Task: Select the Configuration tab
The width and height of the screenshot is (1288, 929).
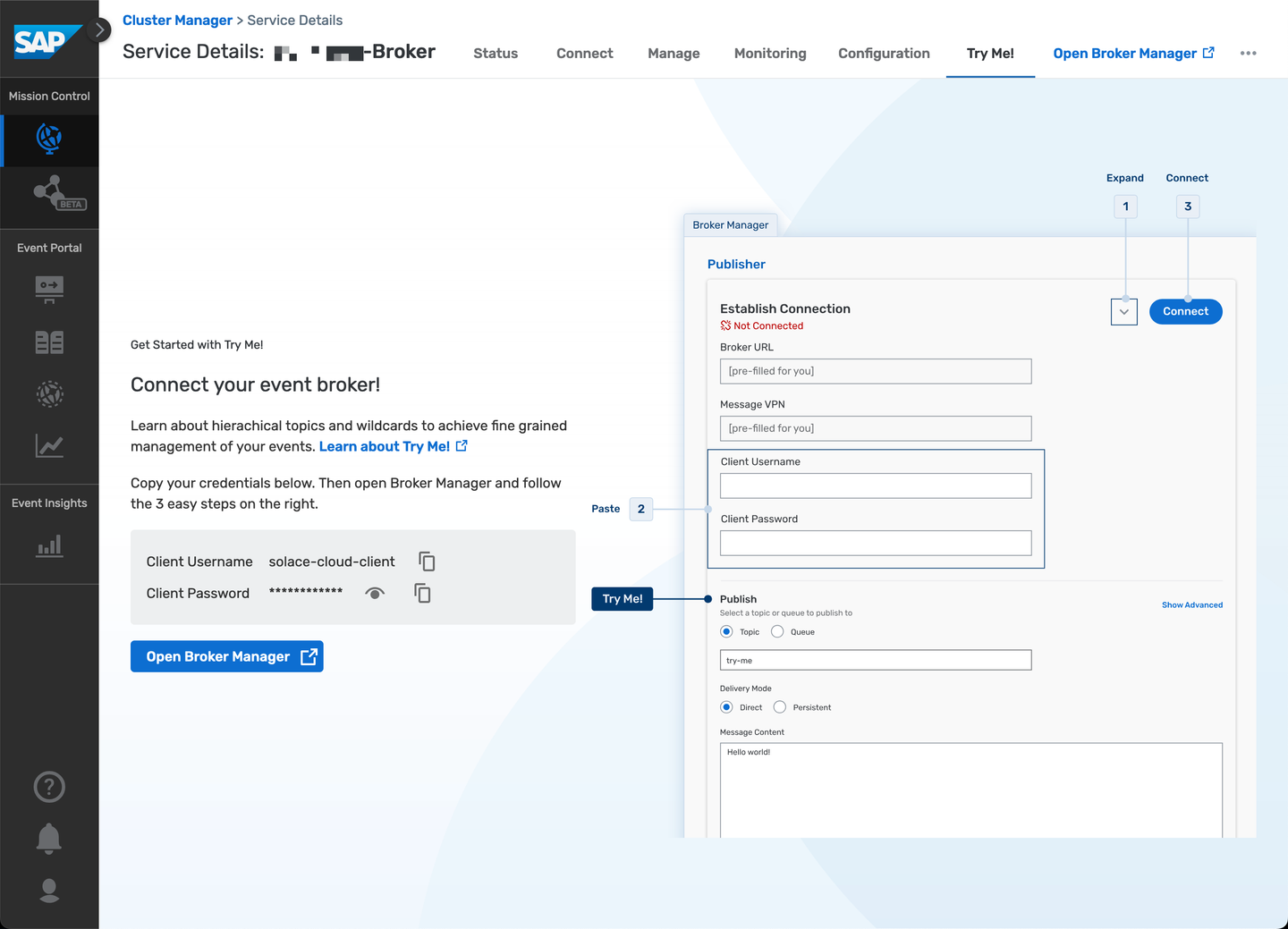Action: 884,54
